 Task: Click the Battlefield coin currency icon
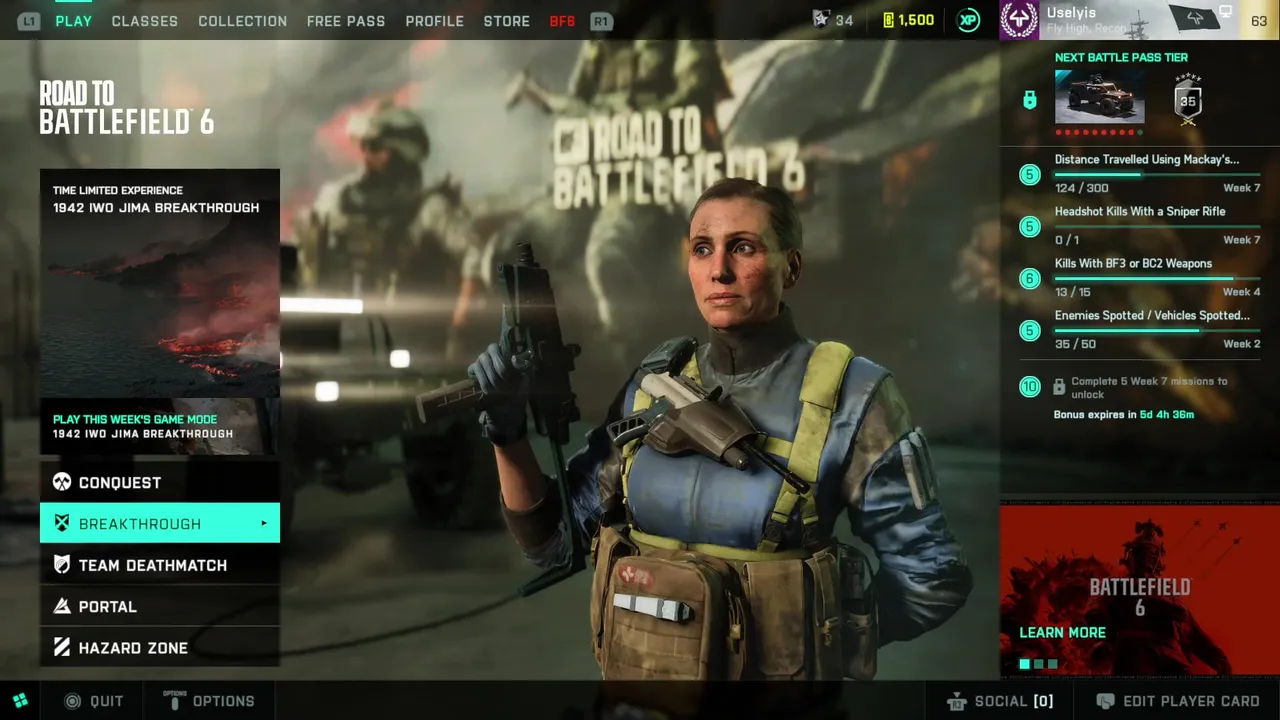[x=888, y=20]
